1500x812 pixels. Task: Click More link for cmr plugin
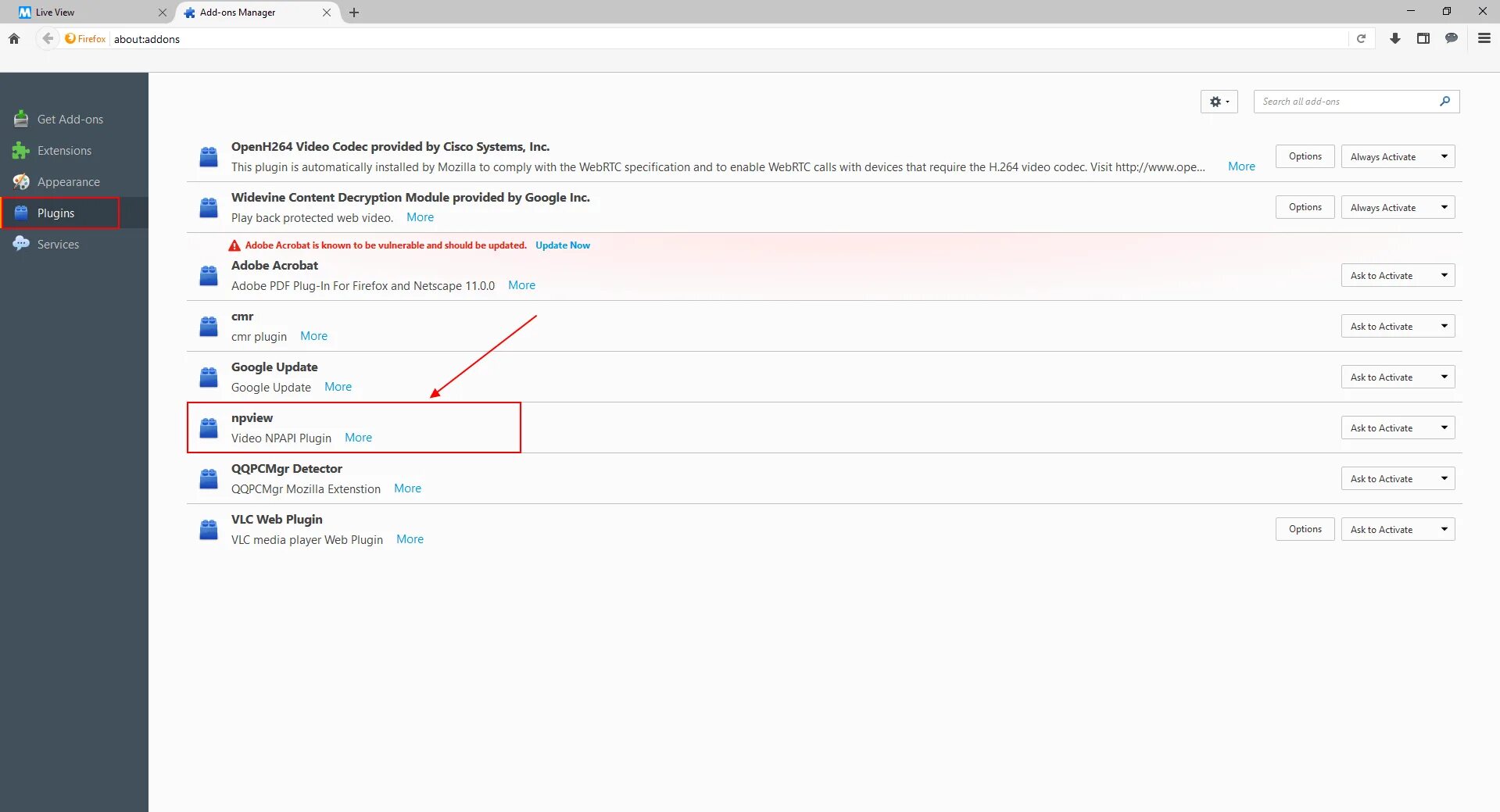[x=313, y=336]
